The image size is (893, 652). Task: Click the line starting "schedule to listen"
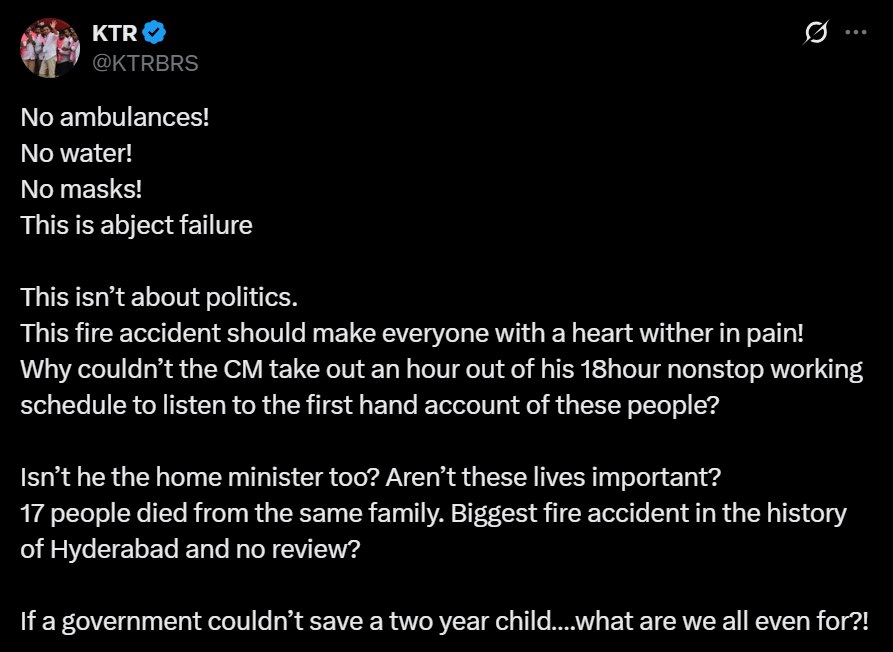pyautogui.click(x=369, y=406)
